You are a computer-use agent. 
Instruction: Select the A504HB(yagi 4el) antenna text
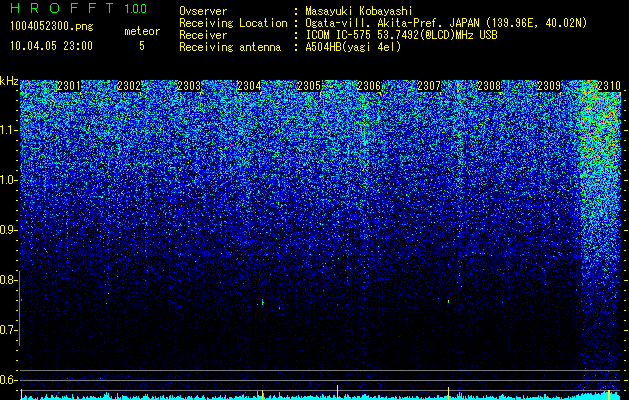[x=353, y=47]
